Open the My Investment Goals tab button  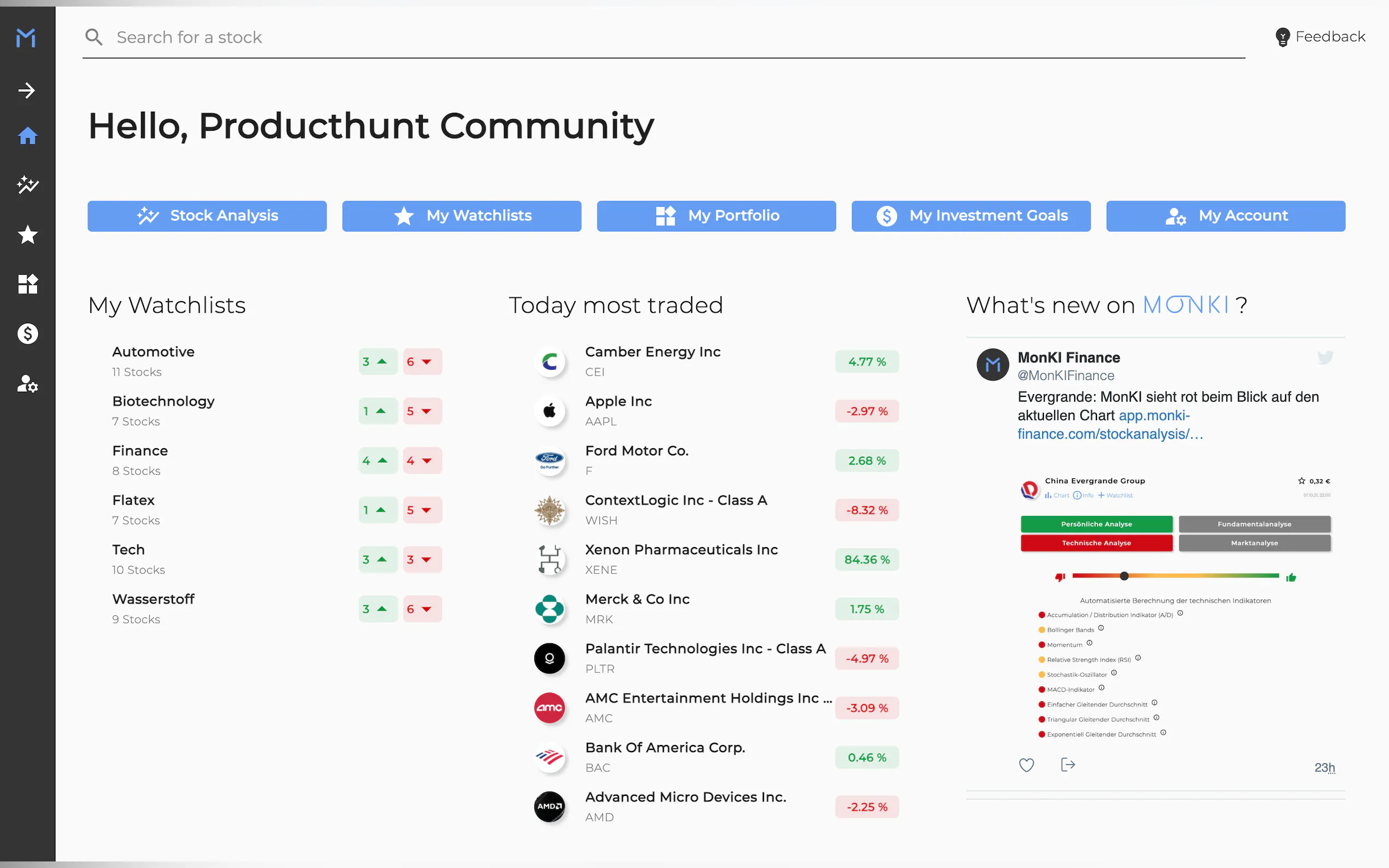point(971,216)
